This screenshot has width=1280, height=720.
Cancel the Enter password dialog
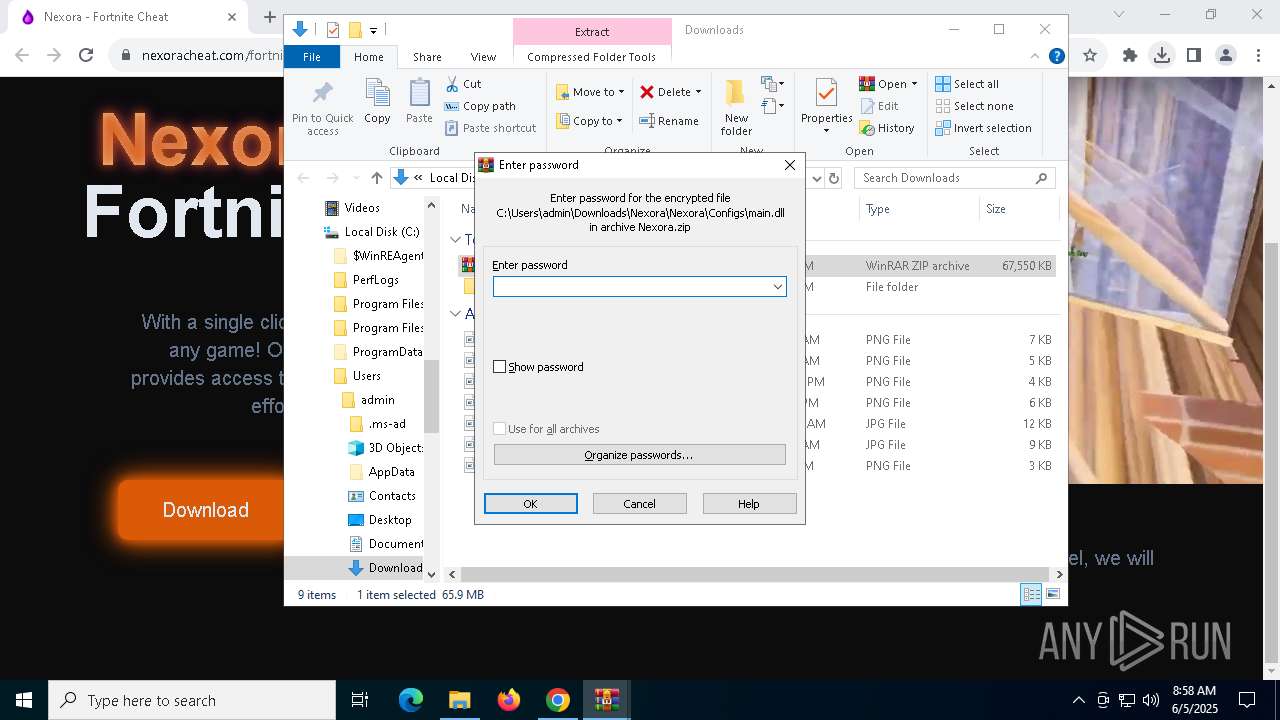[x=639, y=504]
